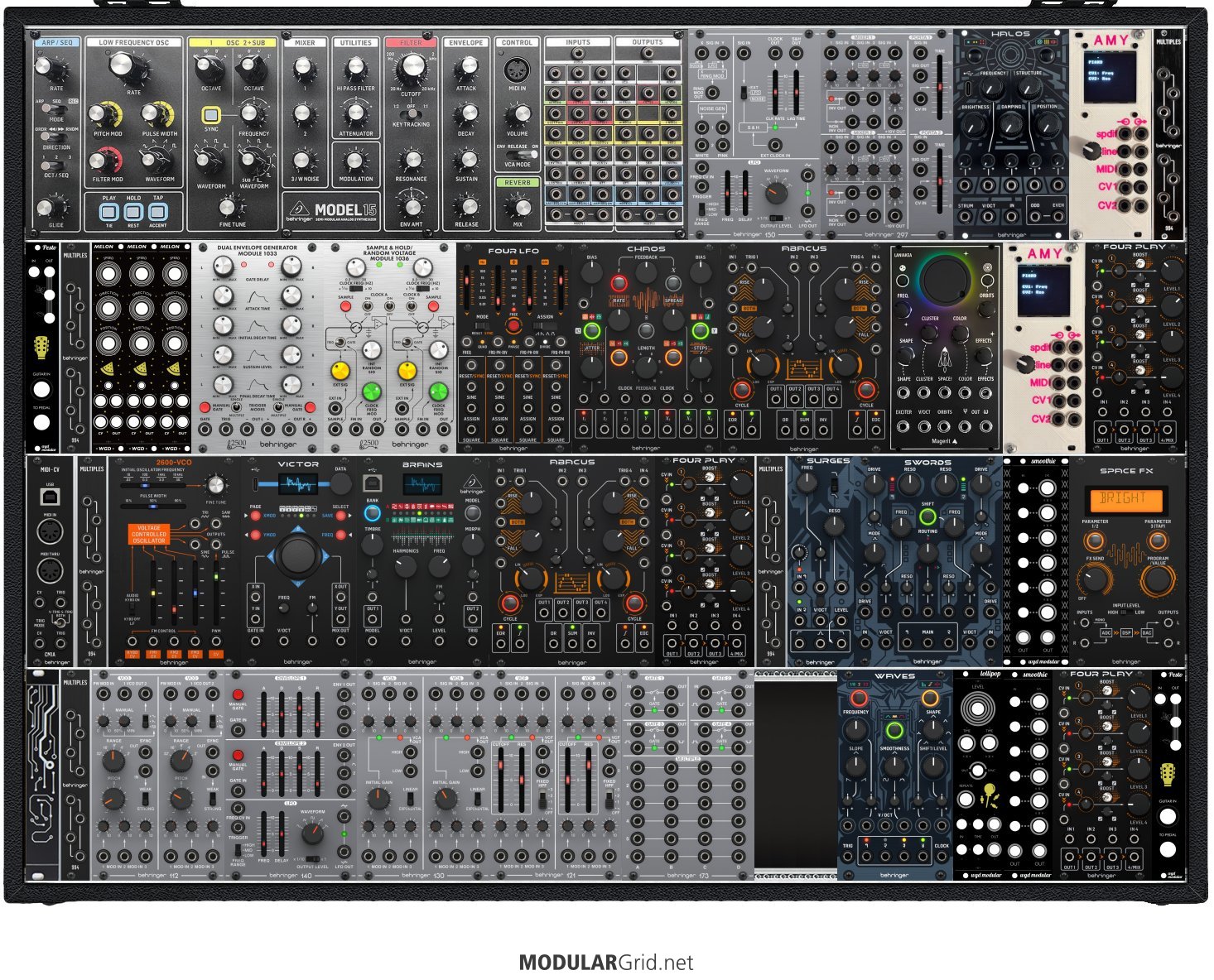Click the envelope Sustain knob on Model 15

pos(466,161)
